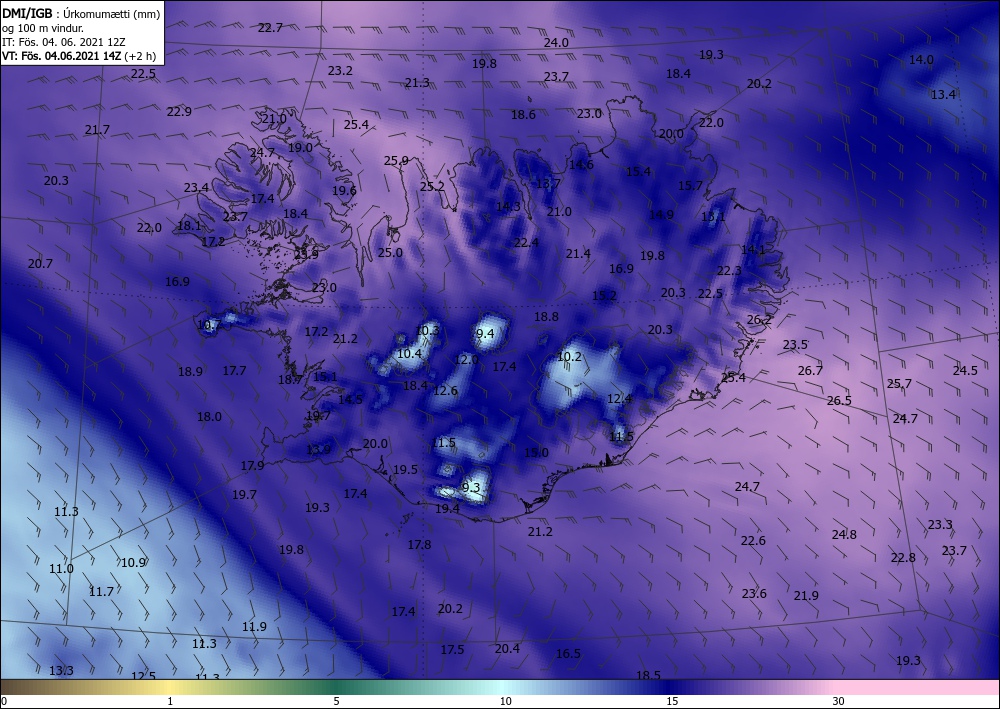1000x709 pixels.
Task: Select the map value 19.6
Action: pos(344,190)
